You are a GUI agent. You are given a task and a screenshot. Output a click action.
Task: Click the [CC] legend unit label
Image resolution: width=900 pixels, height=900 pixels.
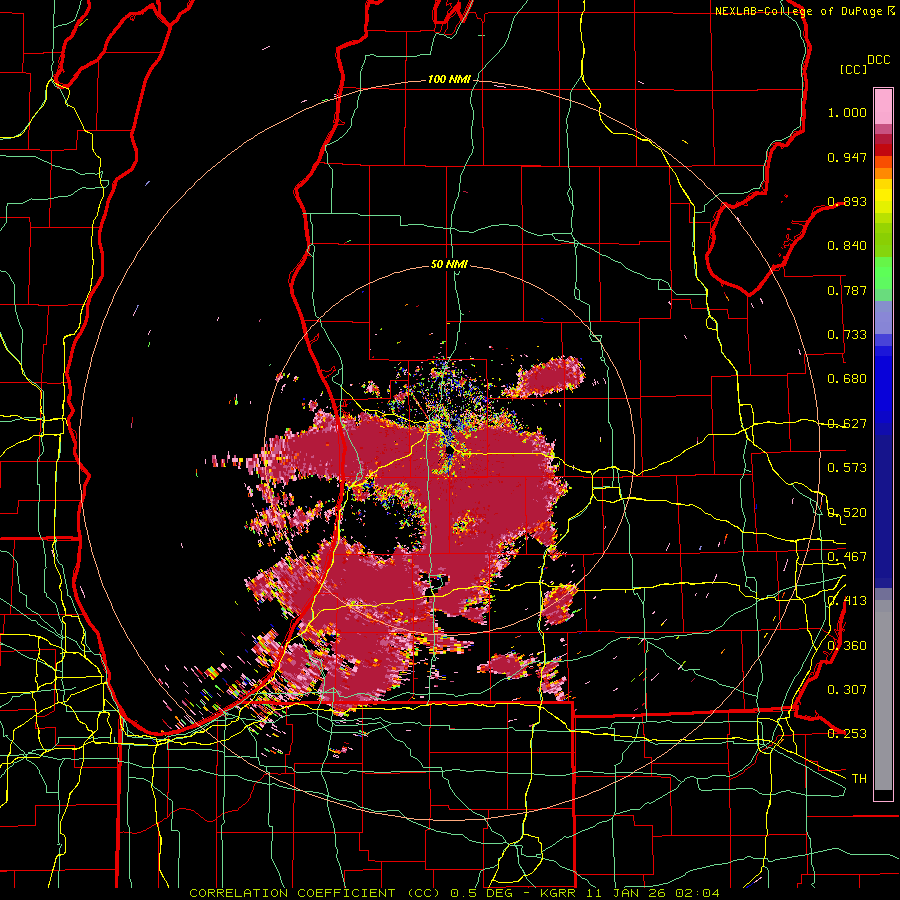coord(854,69)
